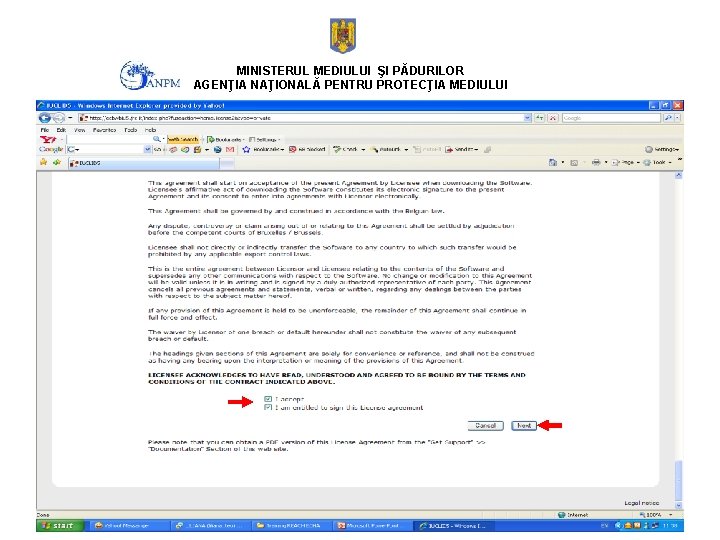Switch to the training folder taskbar item
The width and height of the screenshot is (720, 540).
(292, 526)
